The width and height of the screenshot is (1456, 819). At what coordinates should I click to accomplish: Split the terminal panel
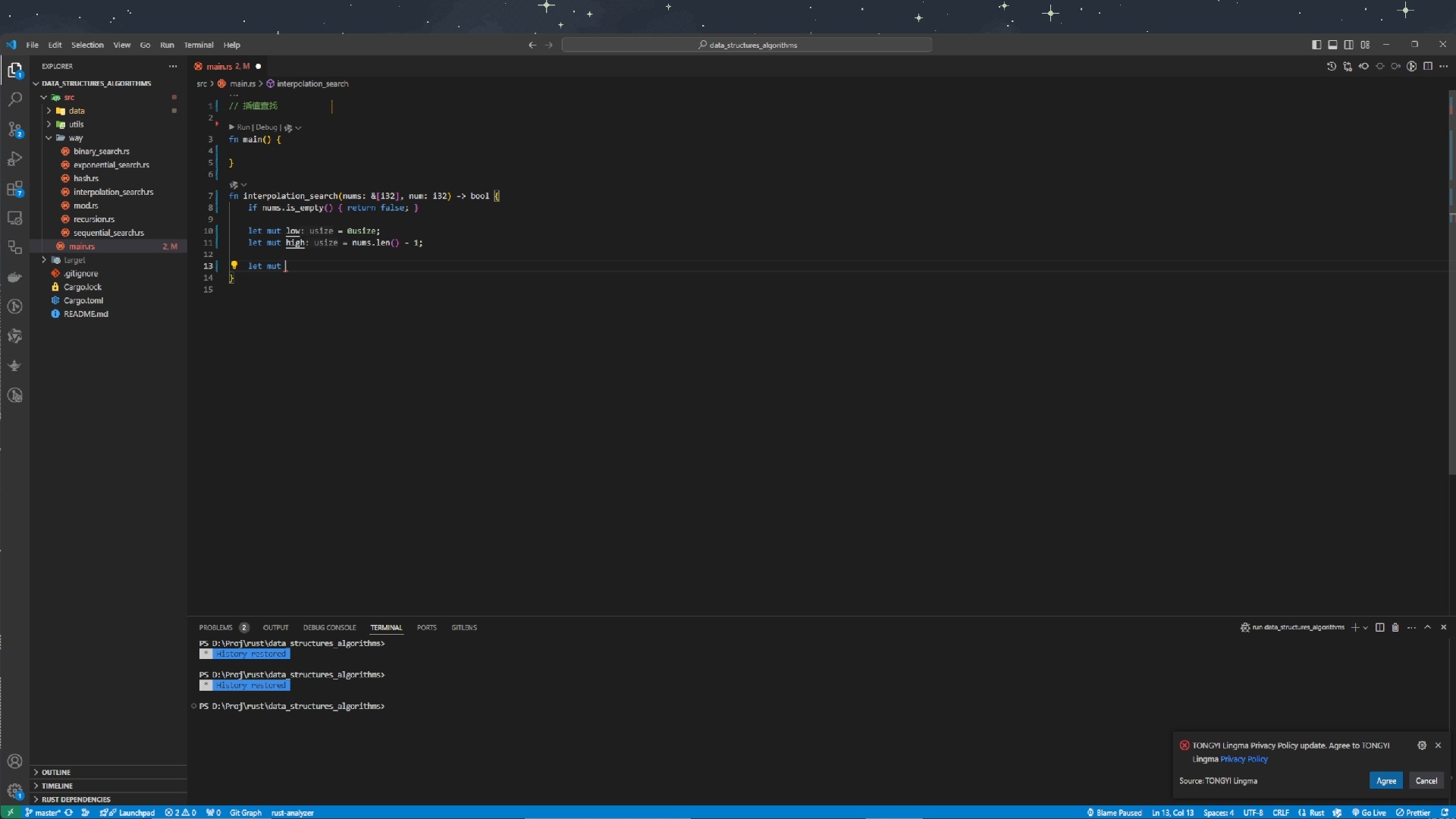[1379, 627]
